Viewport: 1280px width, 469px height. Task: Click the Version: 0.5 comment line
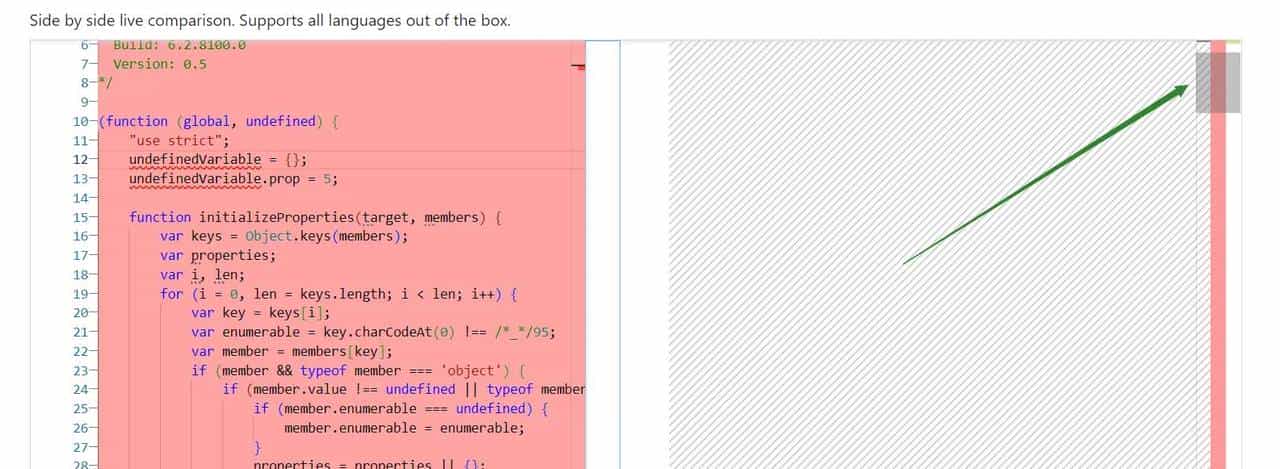tap(160, 64)
